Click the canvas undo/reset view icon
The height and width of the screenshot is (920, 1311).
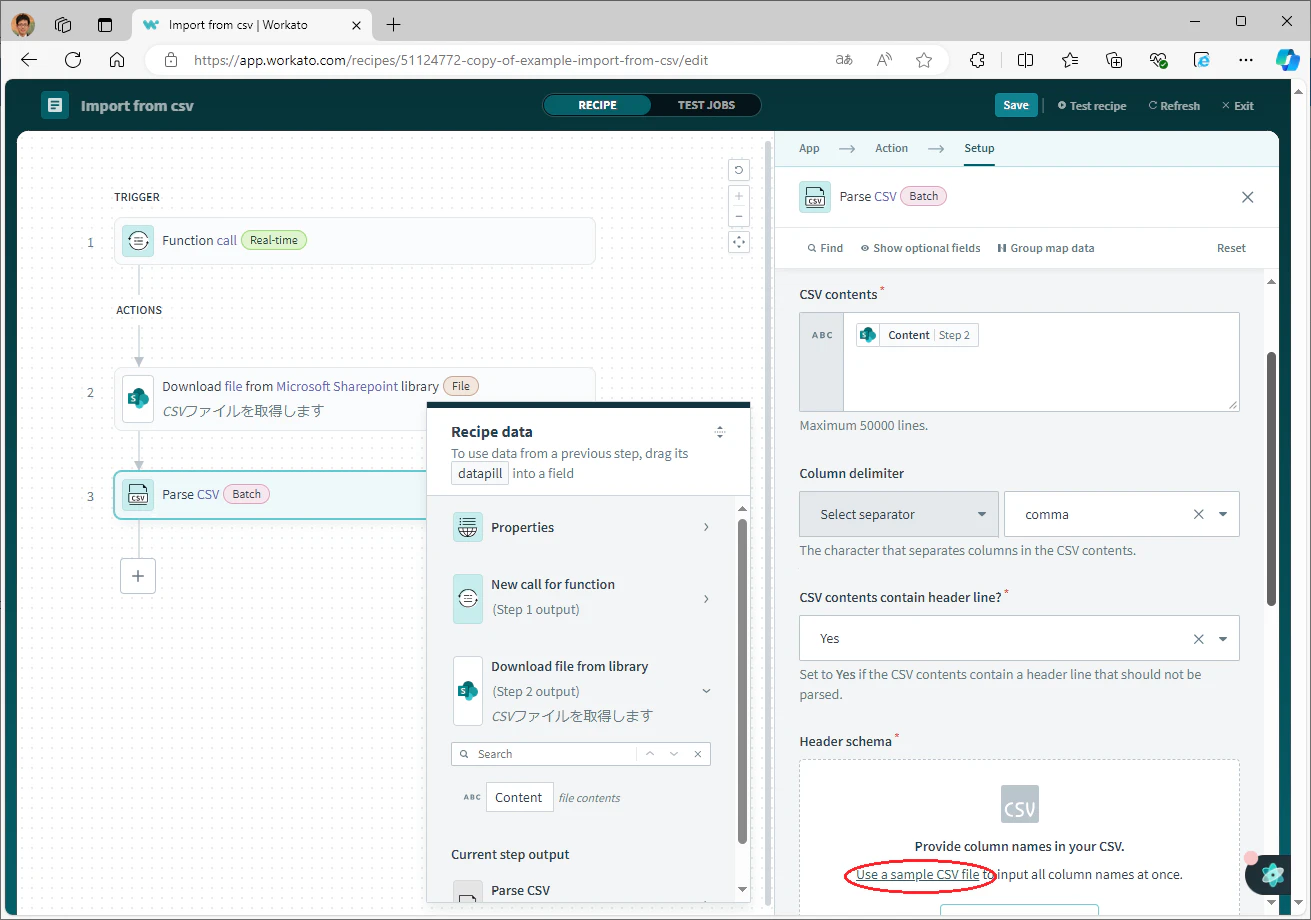pyautogui.click(x=739, y=170)
